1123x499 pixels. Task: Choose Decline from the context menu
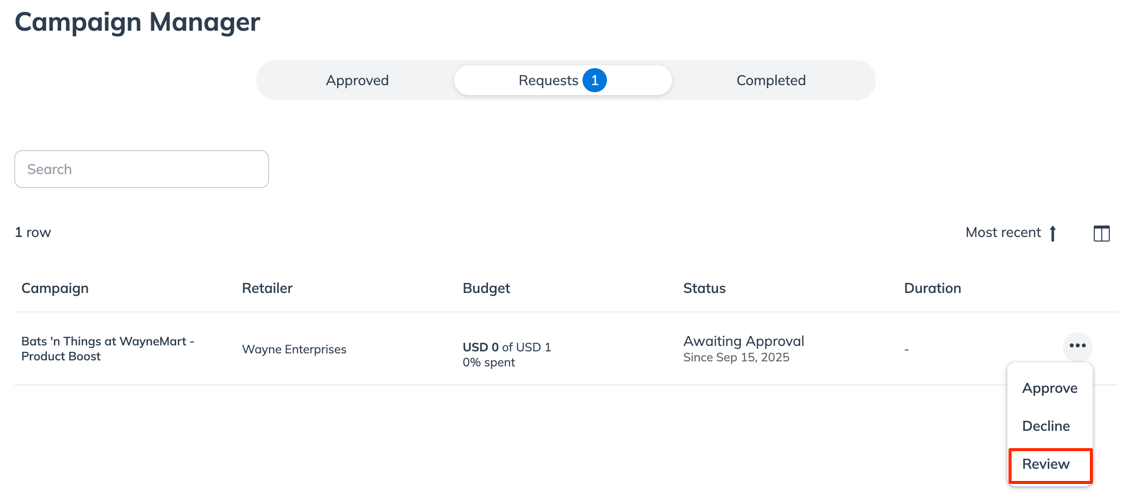1046,426
